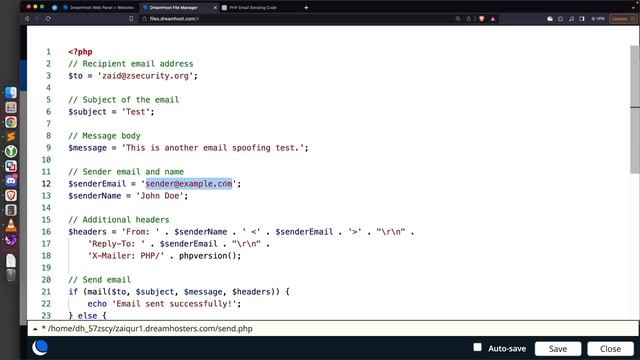Viewport: 640px width, 360px height.
Task: Click the zoom magnifier icon in address bar
Action: click(x=458, y=19)
